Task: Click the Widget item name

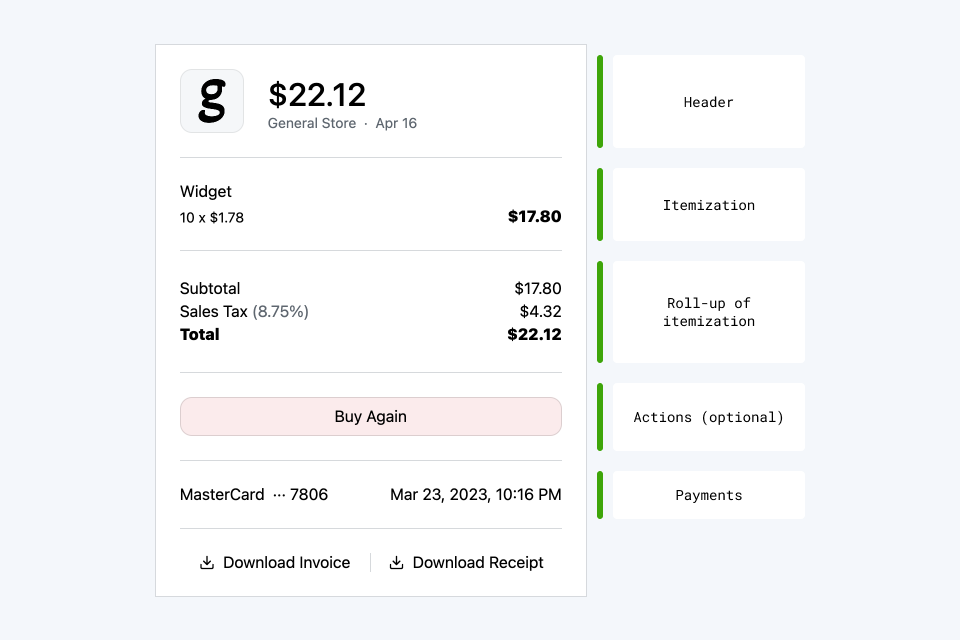Action: [206, 191]
